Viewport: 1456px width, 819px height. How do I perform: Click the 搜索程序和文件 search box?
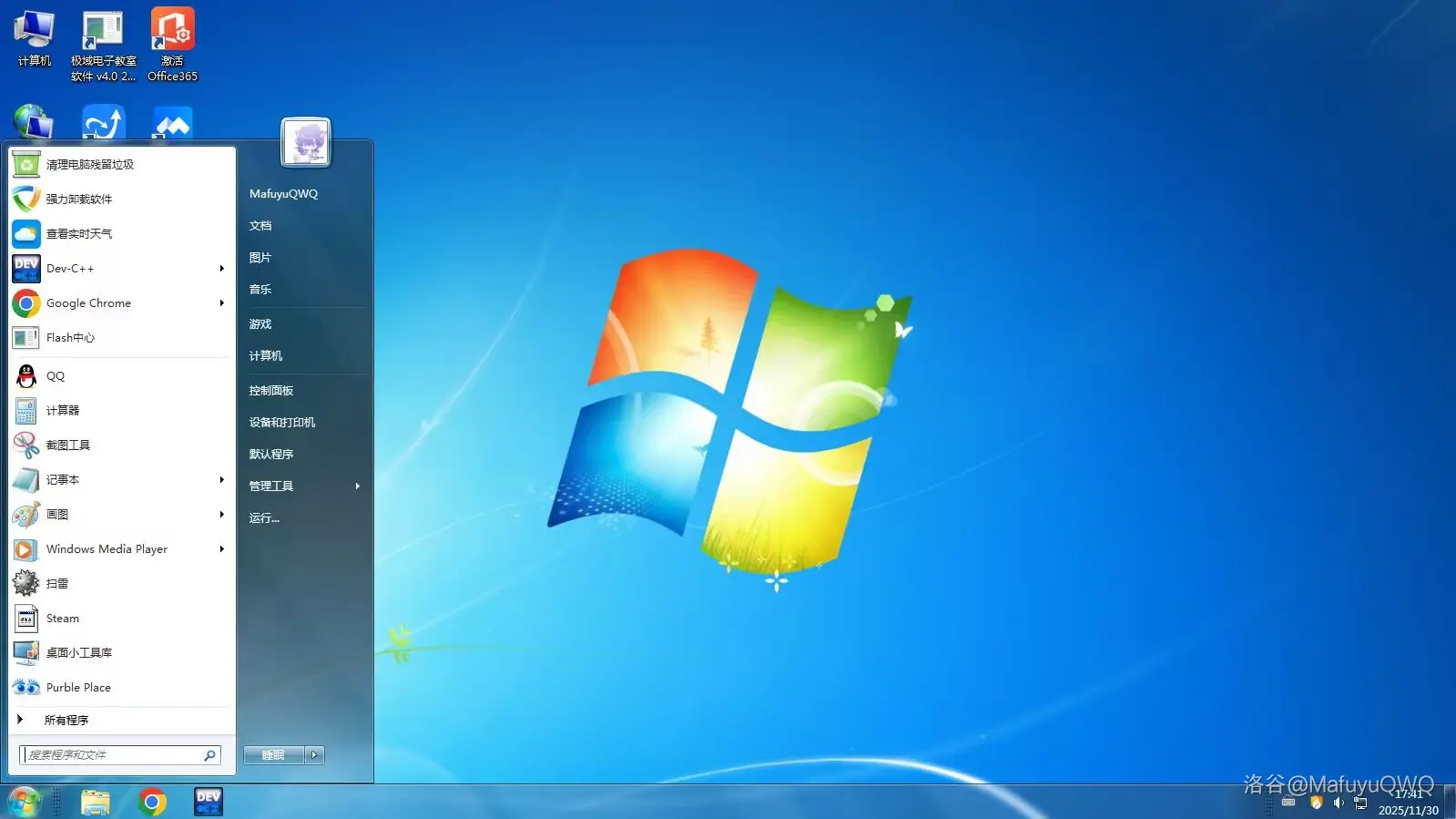pyautogui.click(x=120, y=755)
